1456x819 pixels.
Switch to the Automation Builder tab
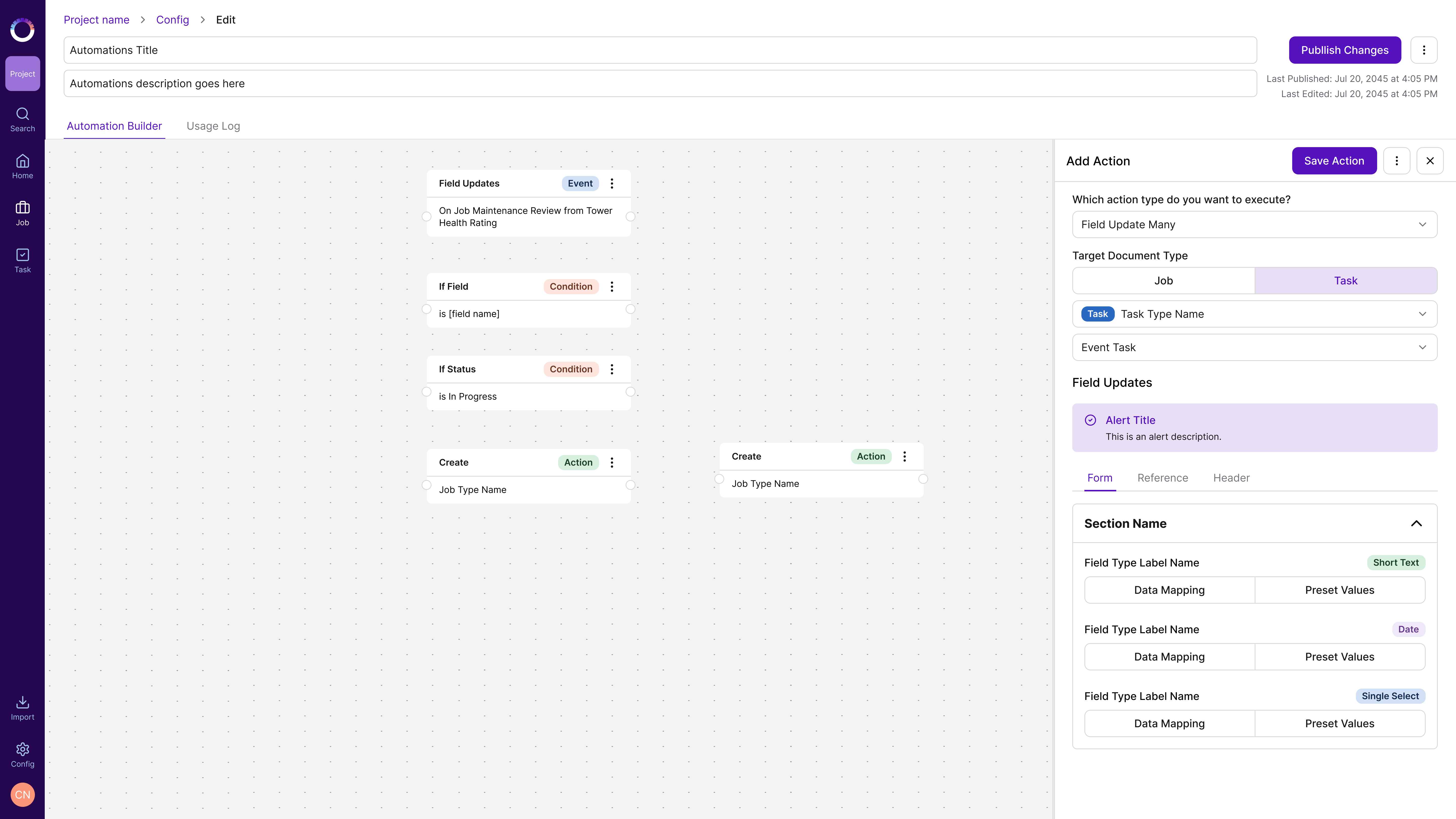pos(114,126)
